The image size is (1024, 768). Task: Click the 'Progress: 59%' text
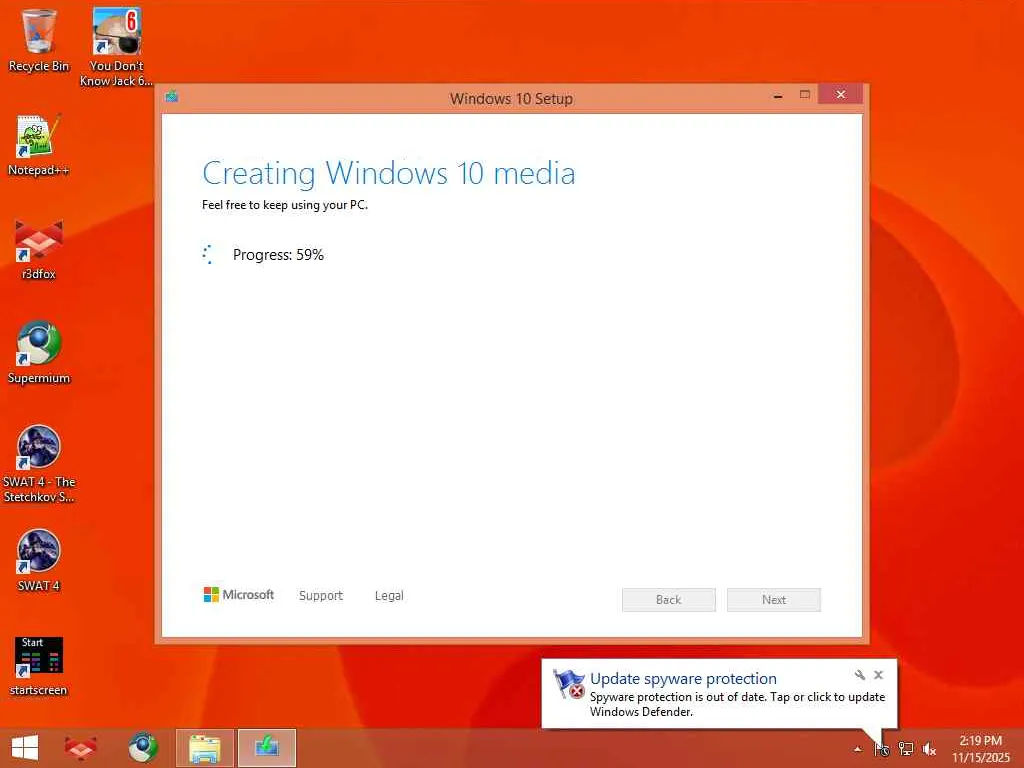coord(278,255)
